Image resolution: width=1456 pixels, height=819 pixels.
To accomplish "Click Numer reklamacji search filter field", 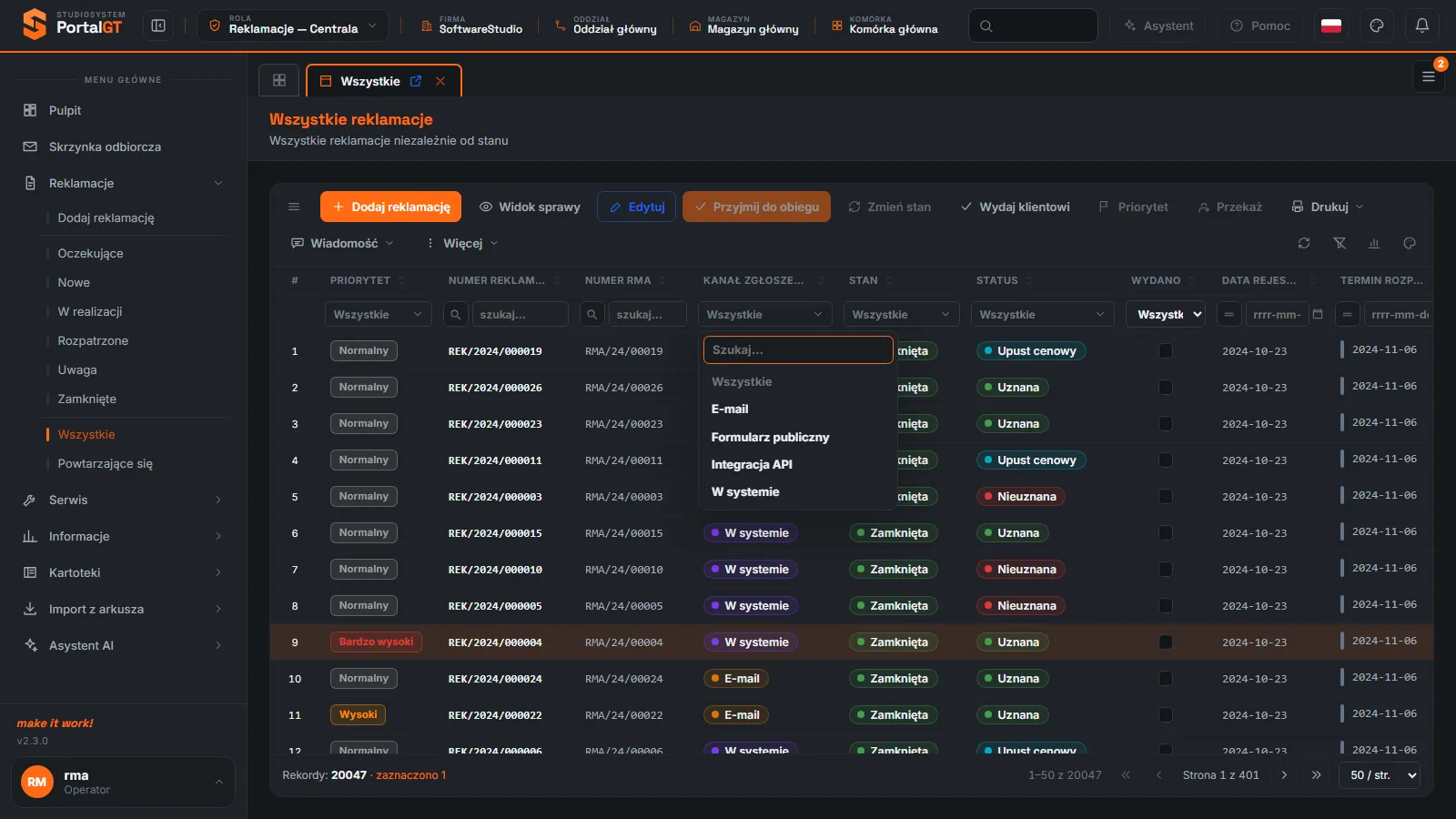I will pos(520,314).
